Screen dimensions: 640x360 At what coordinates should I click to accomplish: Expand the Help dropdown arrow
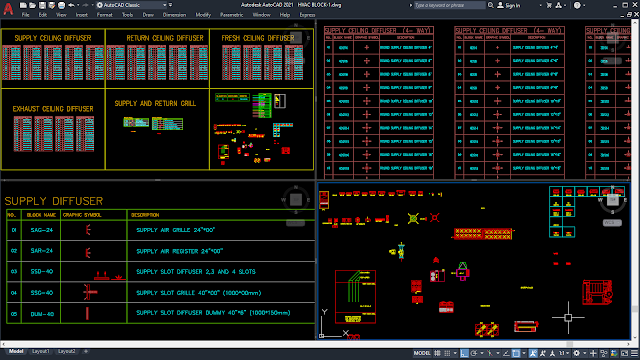[584, 5]
